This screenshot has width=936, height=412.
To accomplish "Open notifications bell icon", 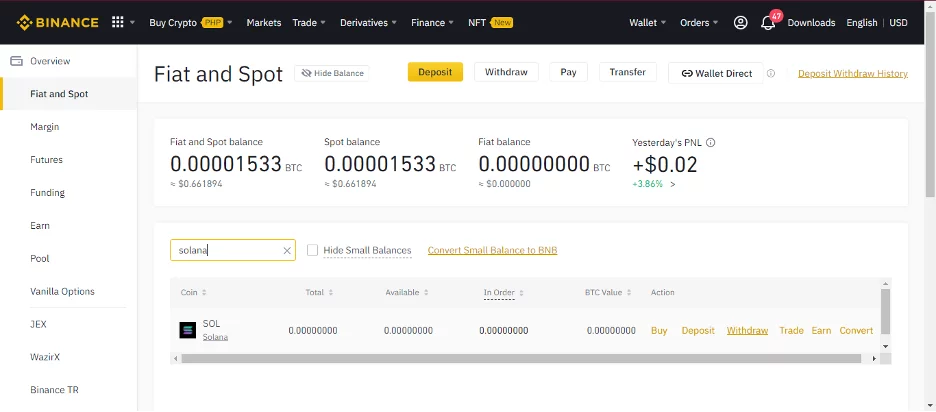I will pos(768,23).
